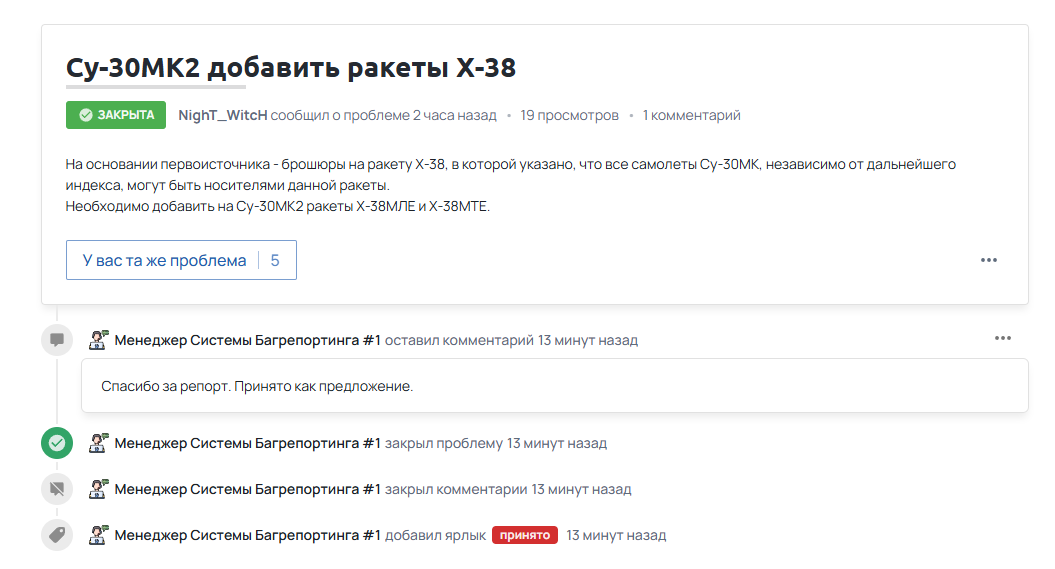
Task: Click the red 'принято' label
Action: [524, 535]
